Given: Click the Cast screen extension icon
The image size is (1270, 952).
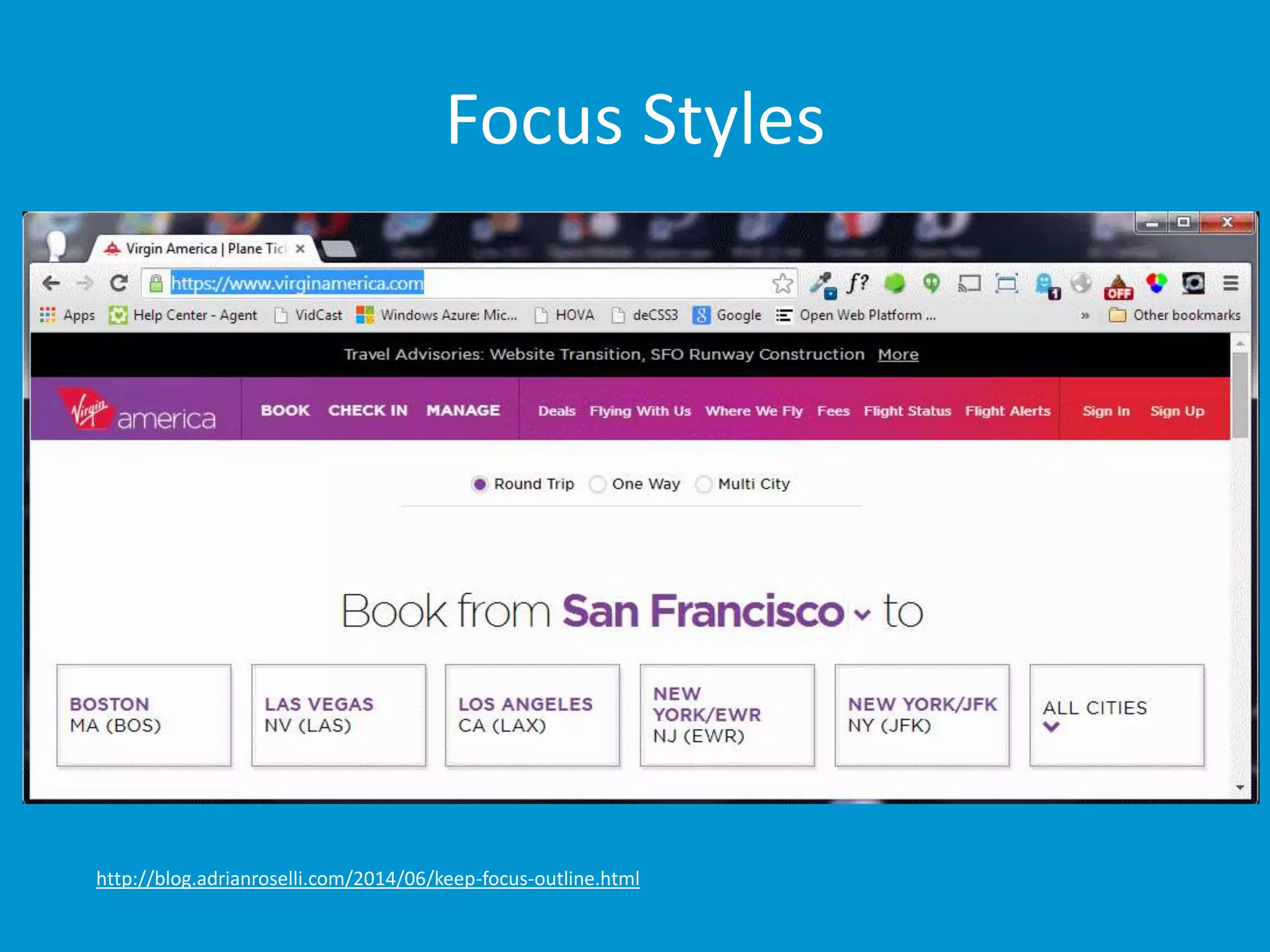Looking at the screenshot, I should pos(969,284).
